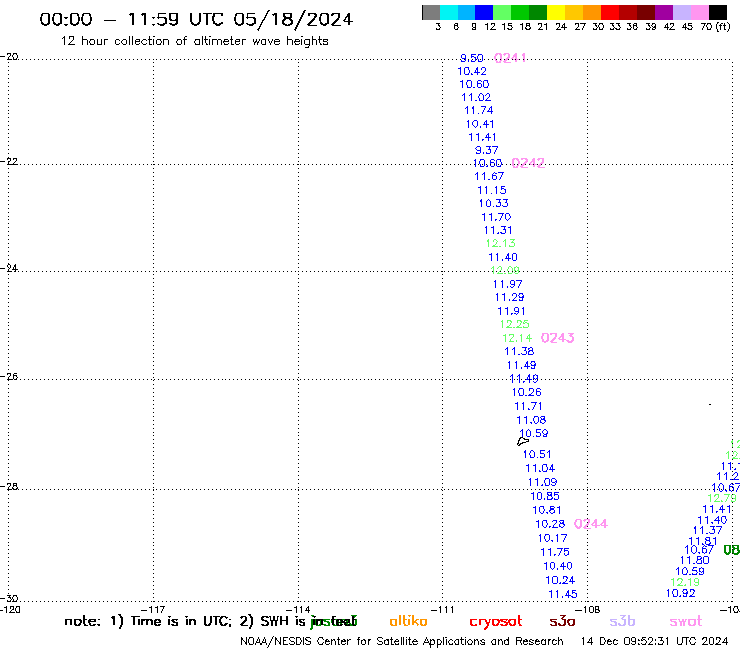
Task: Click the wave height value 11.08
Action: point(531,420)
